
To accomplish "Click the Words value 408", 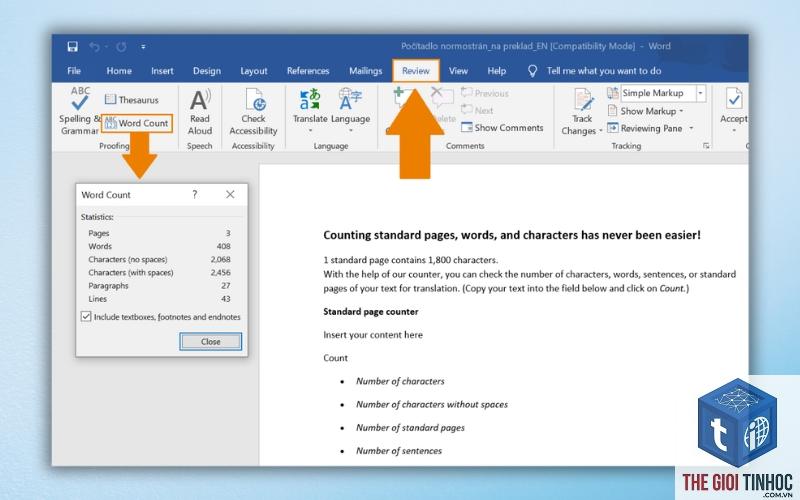I will pyautogui.click(x=223, y=246).
